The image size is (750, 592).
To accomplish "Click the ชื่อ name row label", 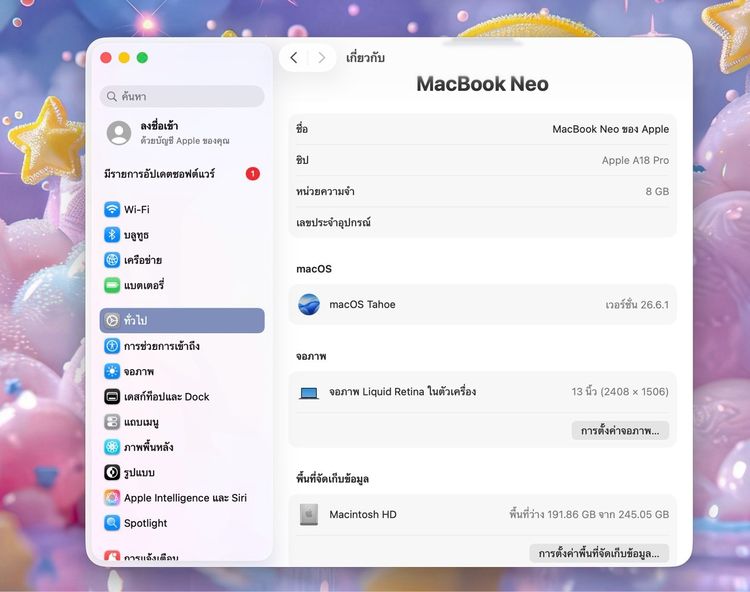I will [x=302, y=129].
